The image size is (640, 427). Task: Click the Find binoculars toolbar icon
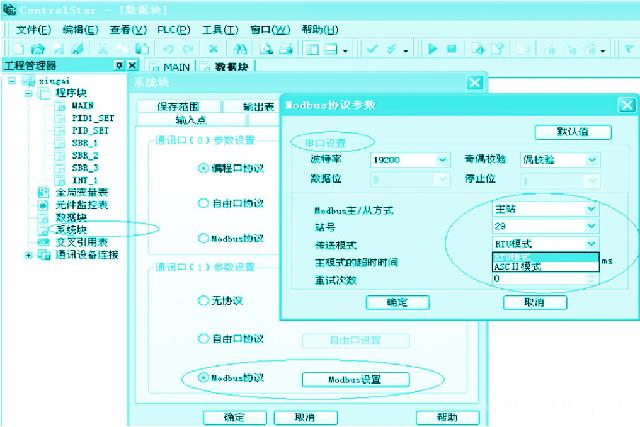pyautogui.click(x=242, y=48)
